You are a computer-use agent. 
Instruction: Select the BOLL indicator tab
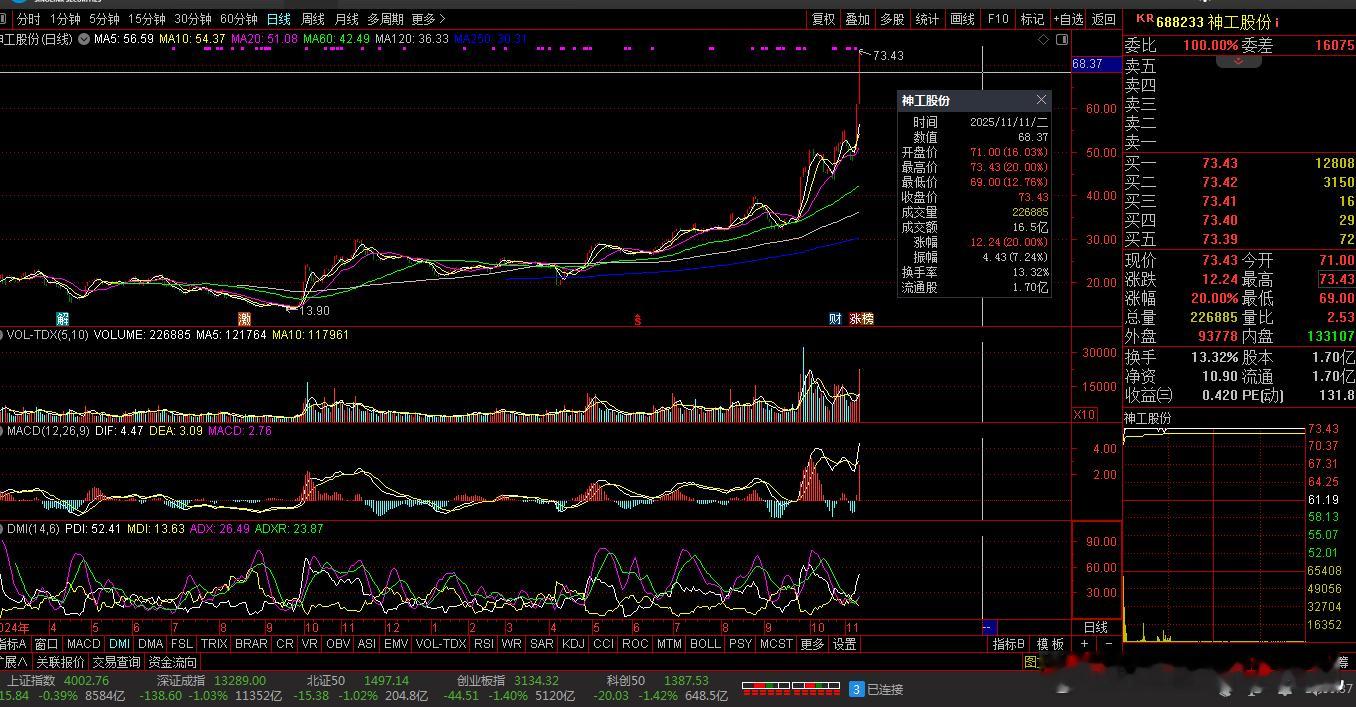705,644
